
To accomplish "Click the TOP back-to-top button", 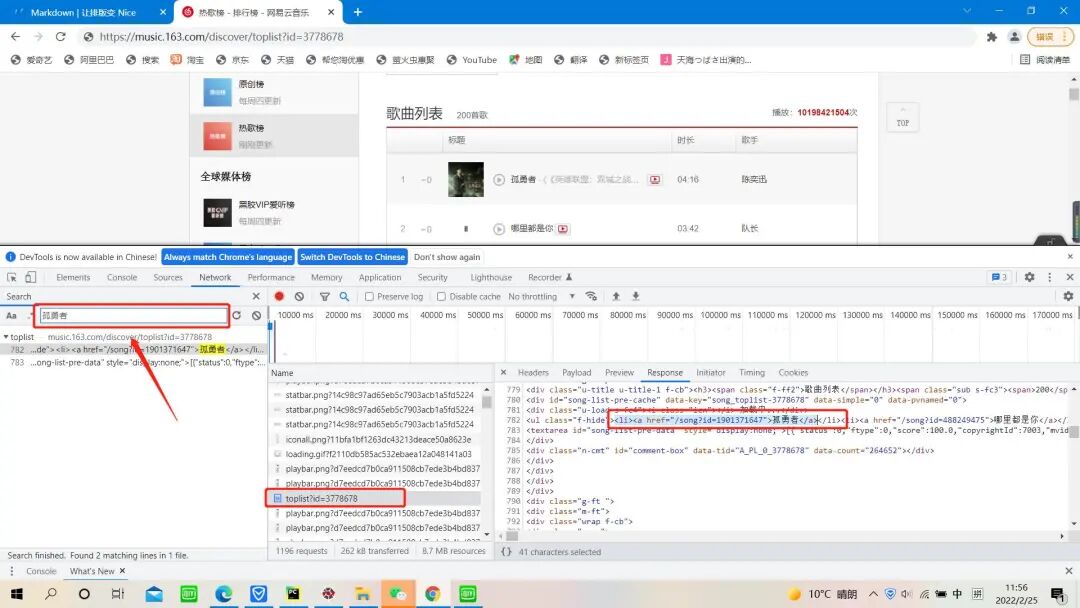I will [x=902, y=118].
